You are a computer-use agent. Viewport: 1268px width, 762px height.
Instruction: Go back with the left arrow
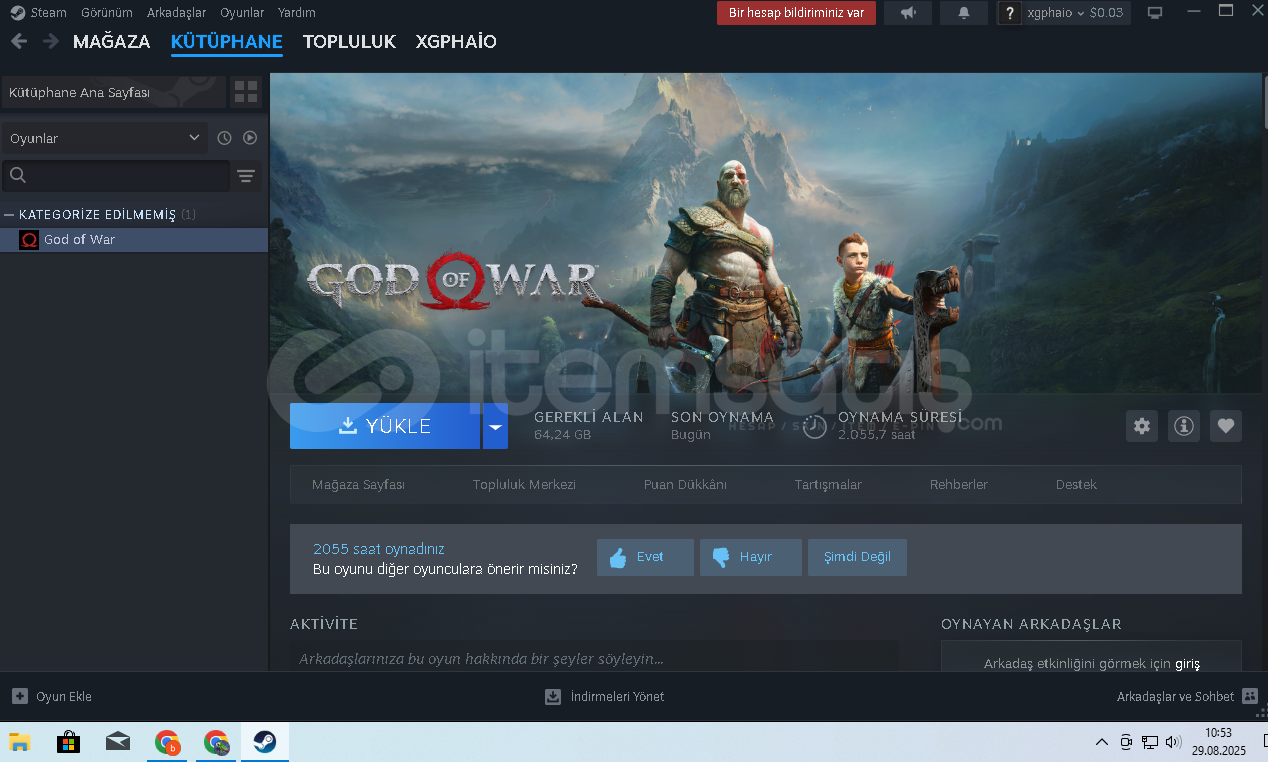[19, 42]
